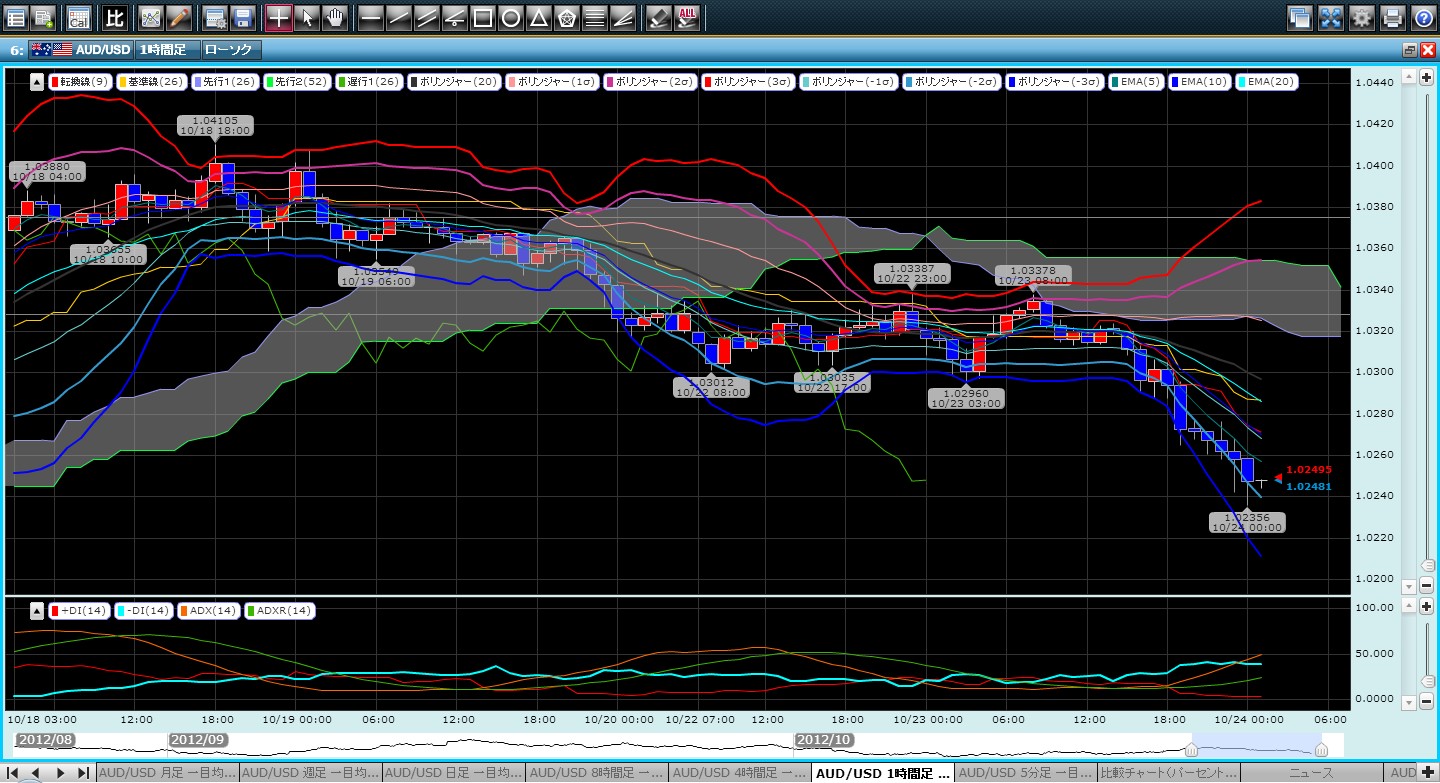1440x783 pixels.
Task: Toggle EMA(20) indicator visibility
Action: (1267, 82)
